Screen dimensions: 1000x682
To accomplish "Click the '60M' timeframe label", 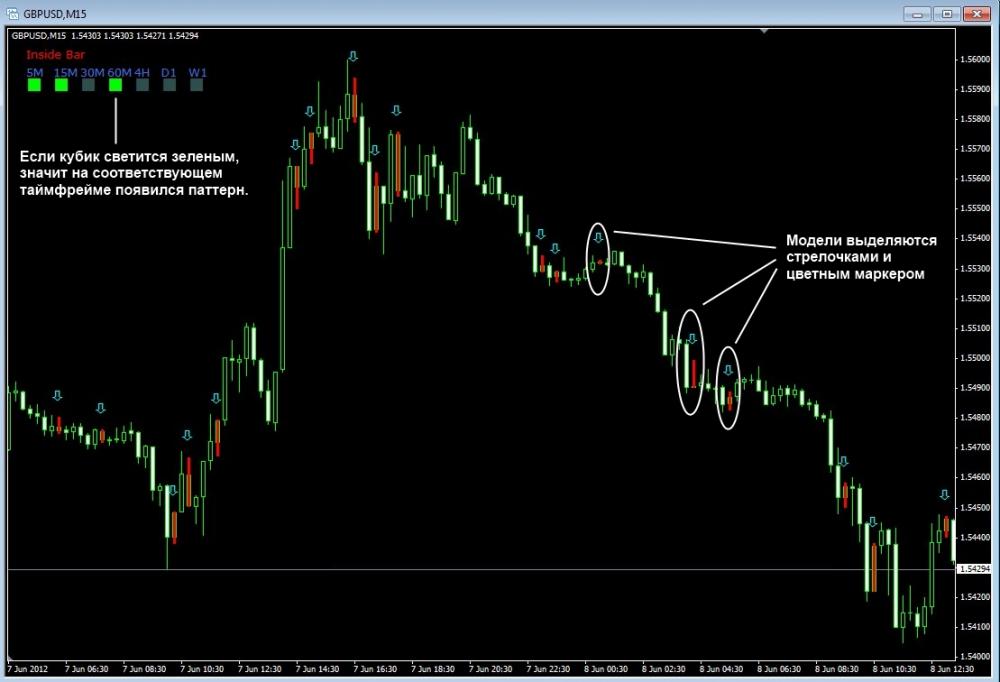I will tap(119, 73).
